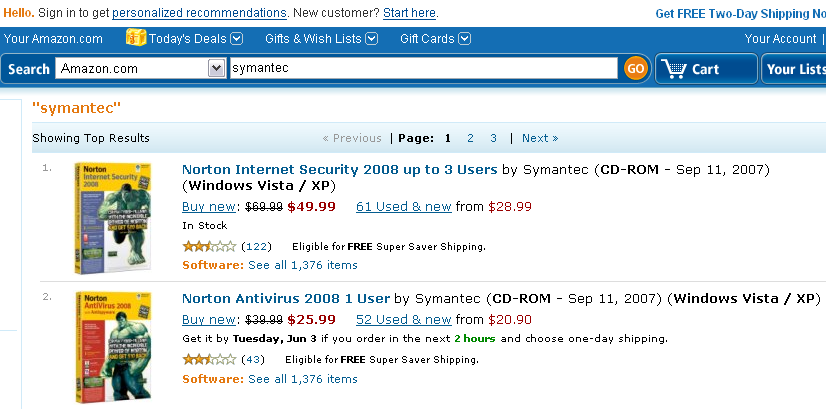Expand the Today's Deals dropdown arrow
Screen dimensions: 826x409
click(237, 39)
